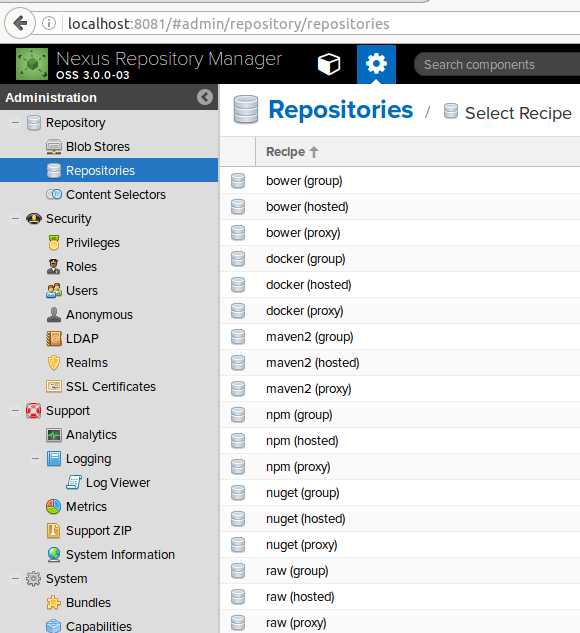
Task: Click the Content Selectors icon
Action: coord(54,195)
